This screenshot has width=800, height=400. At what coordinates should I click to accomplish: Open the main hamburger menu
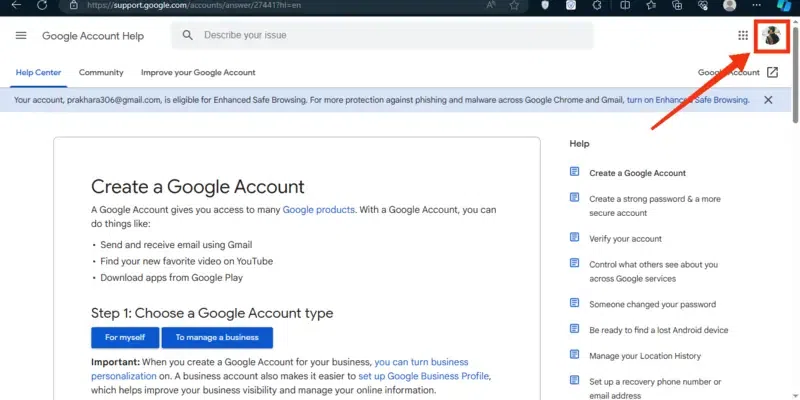pos(21,36)
